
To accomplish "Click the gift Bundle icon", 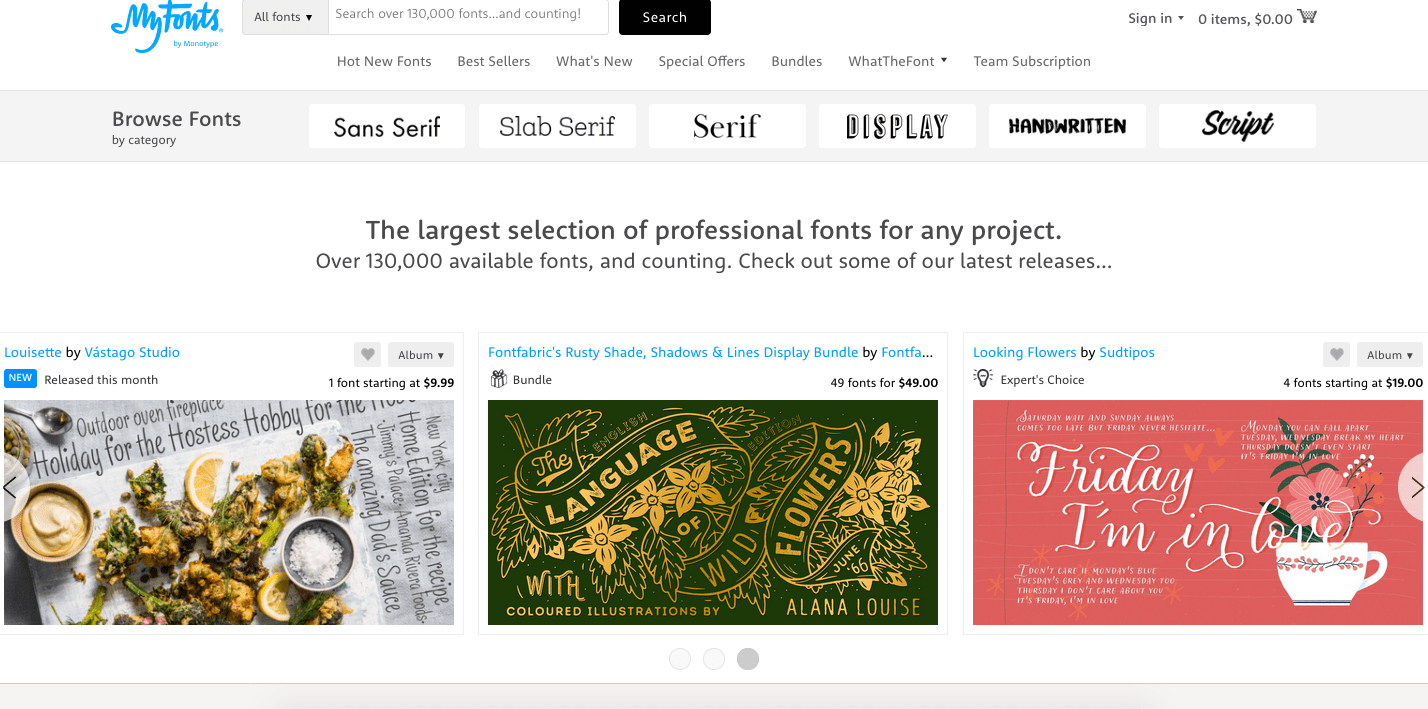I will click(498, 379).
